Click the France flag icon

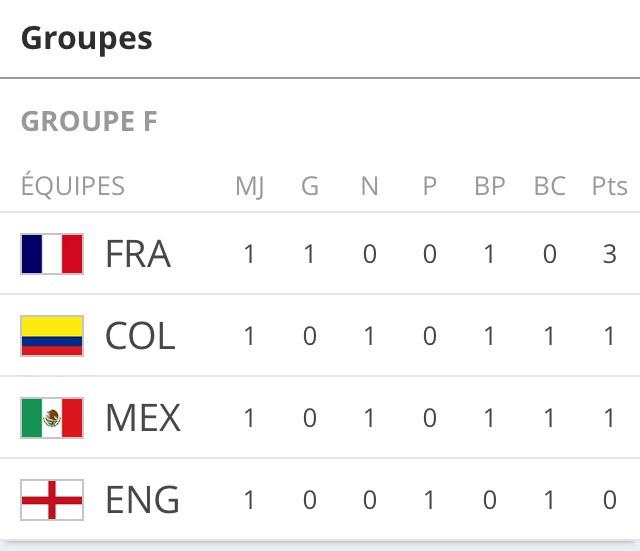click(x=52, y=254)
